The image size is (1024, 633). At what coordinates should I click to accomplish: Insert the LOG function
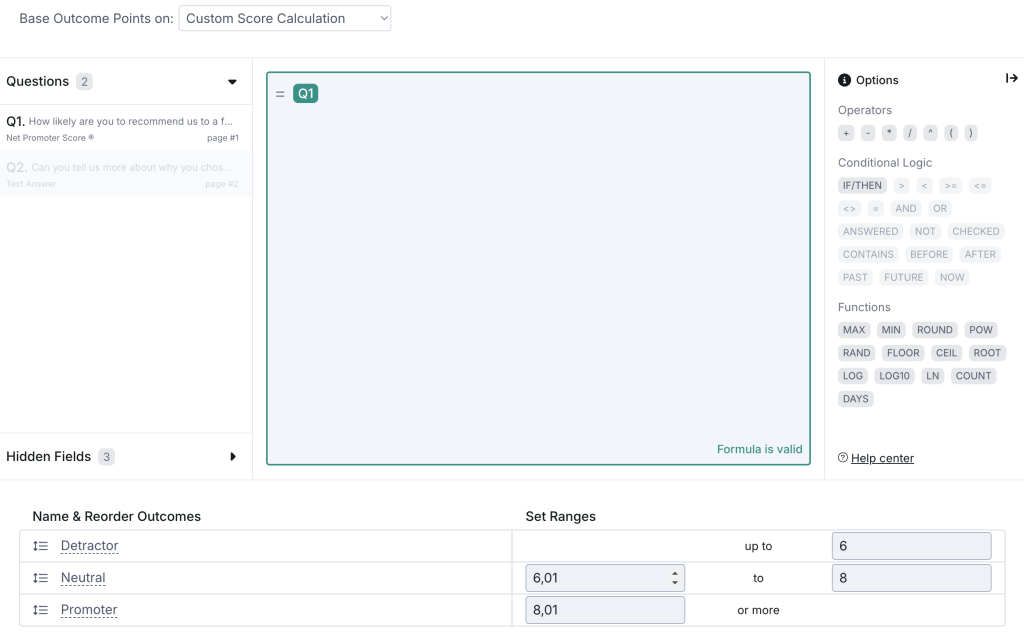(x=853, y=376)
